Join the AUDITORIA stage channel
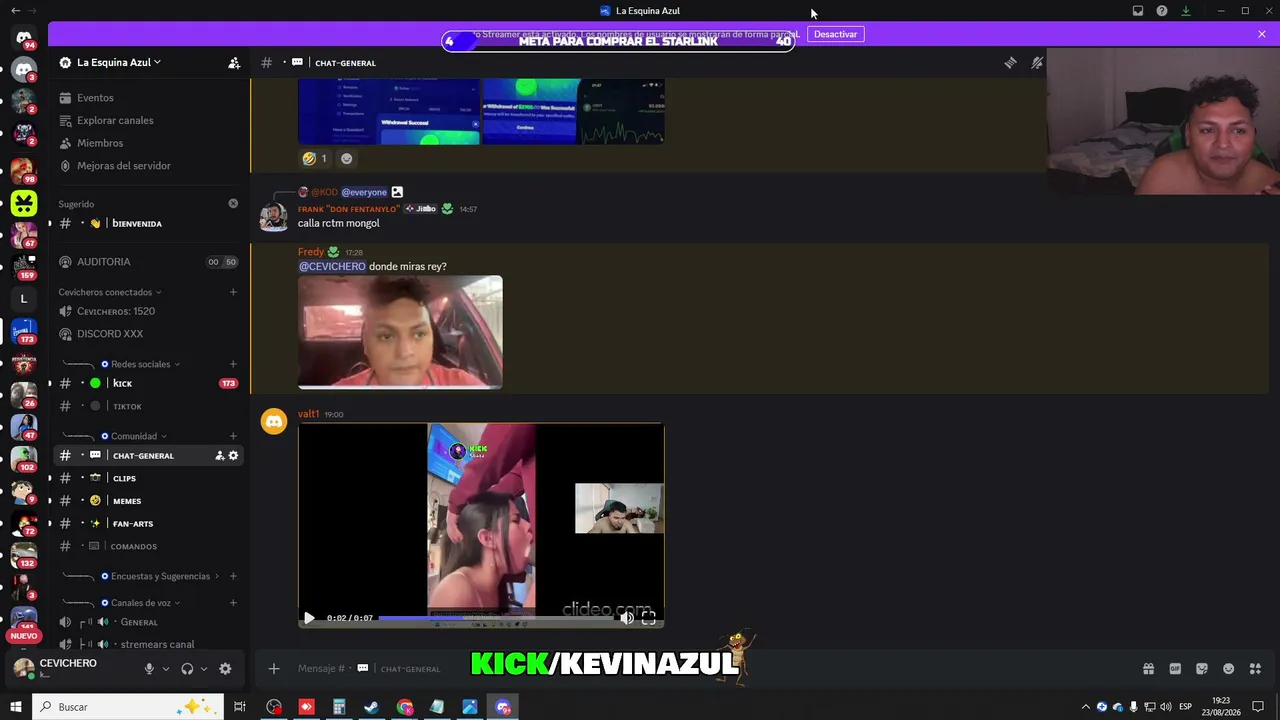 coord(150,262)
